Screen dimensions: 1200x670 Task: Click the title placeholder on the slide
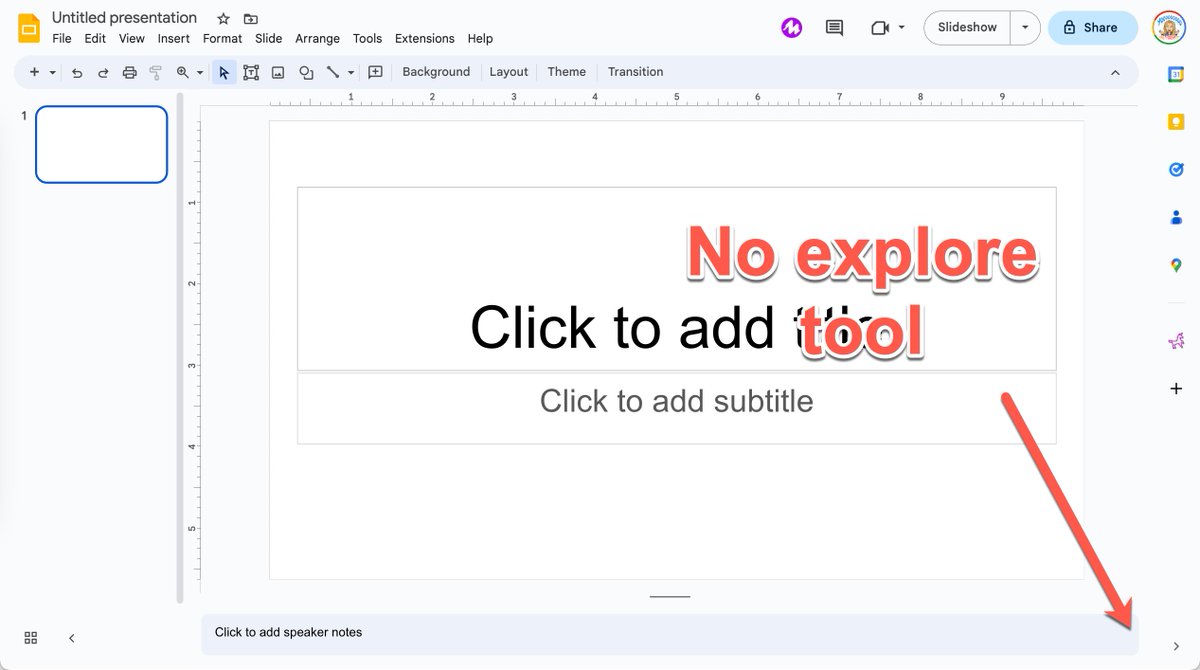pyautogui.click(x=676, y=278)
